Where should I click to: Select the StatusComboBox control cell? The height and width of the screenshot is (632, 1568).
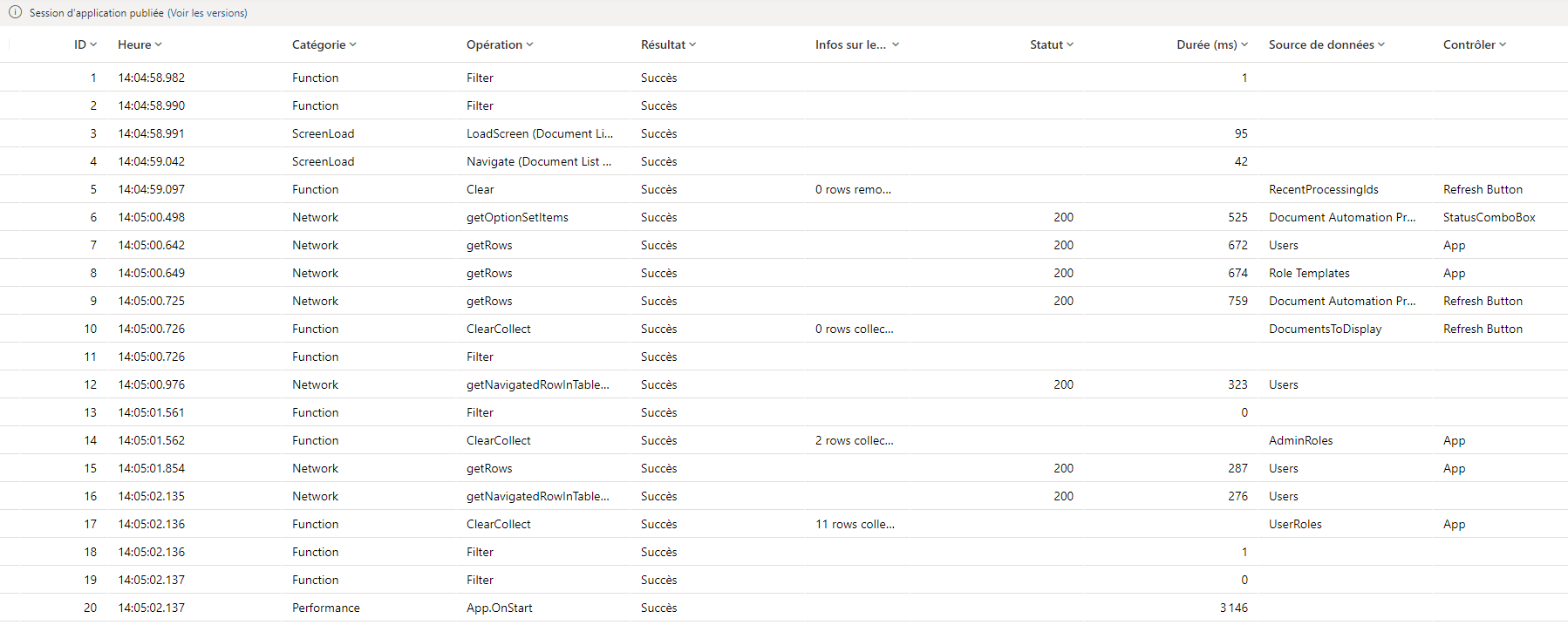point(1490,217)
